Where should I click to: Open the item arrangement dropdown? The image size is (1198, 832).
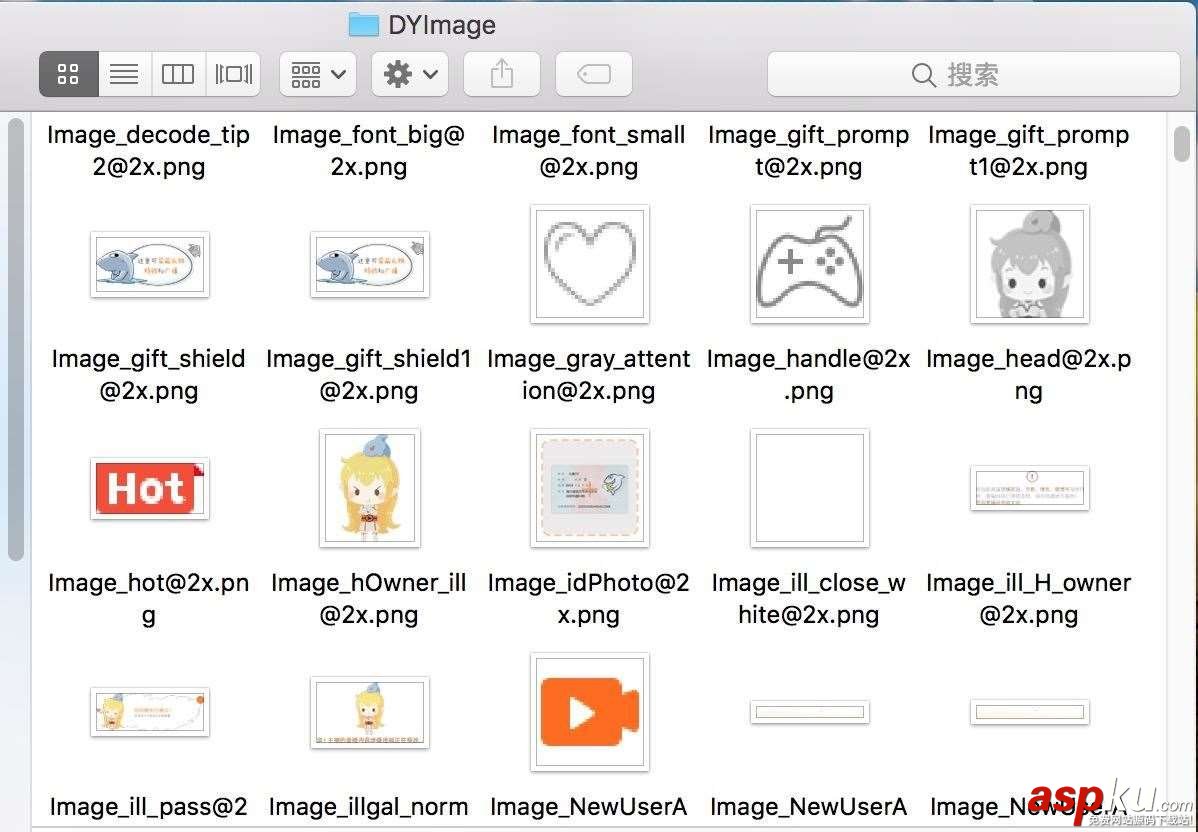(x=316, y=73)
